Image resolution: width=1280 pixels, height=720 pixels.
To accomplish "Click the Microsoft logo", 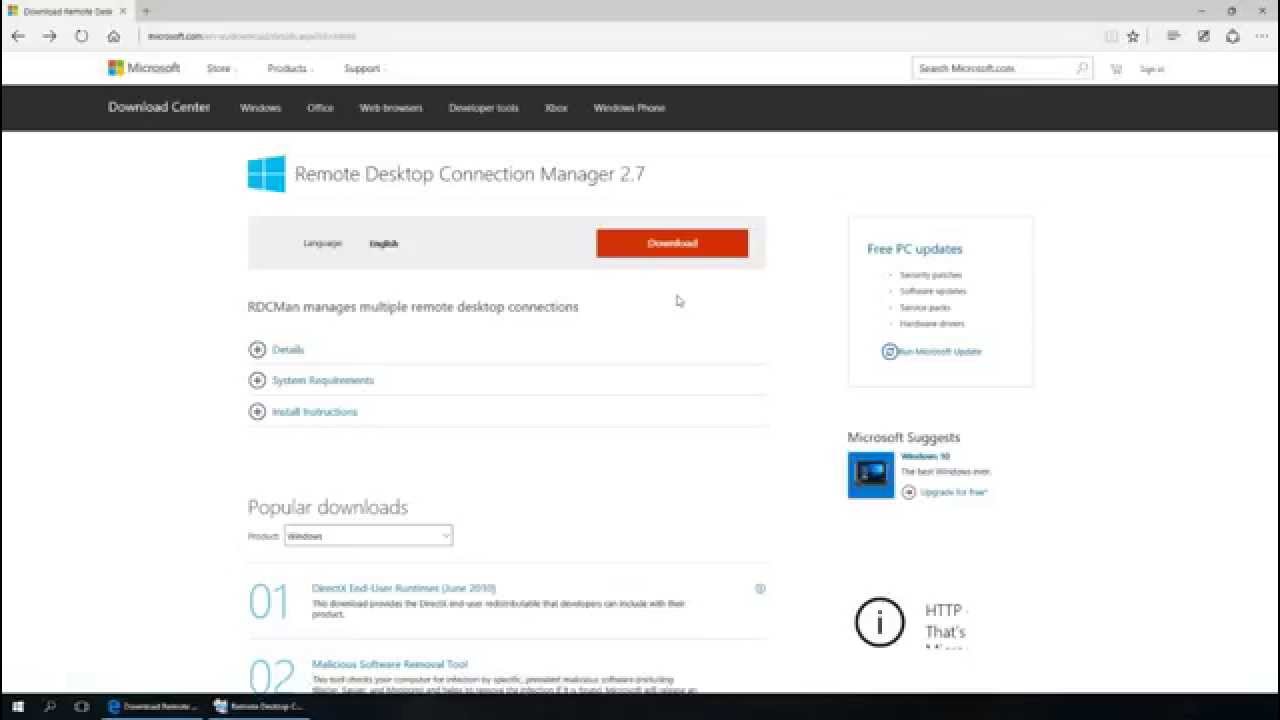I will (144, 68).
